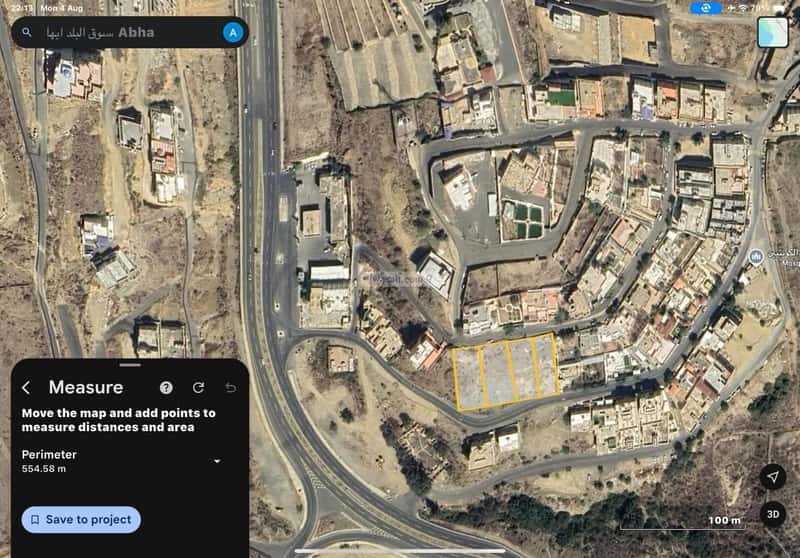The width and height of the screenshot is (800, 558).
Task: Open the Measure help question mark
Action: [x=166, y=388]
